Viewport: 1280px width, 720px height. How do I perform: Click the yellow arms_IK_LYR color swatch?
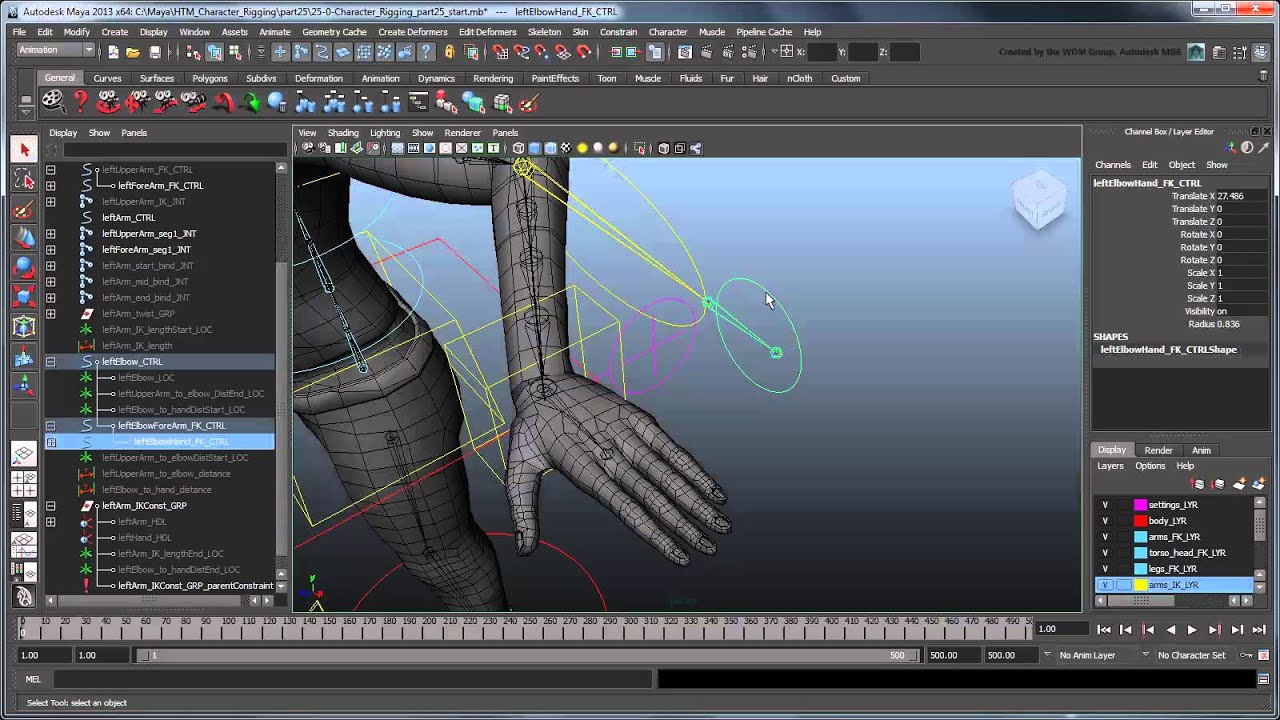click(1140, 585)
